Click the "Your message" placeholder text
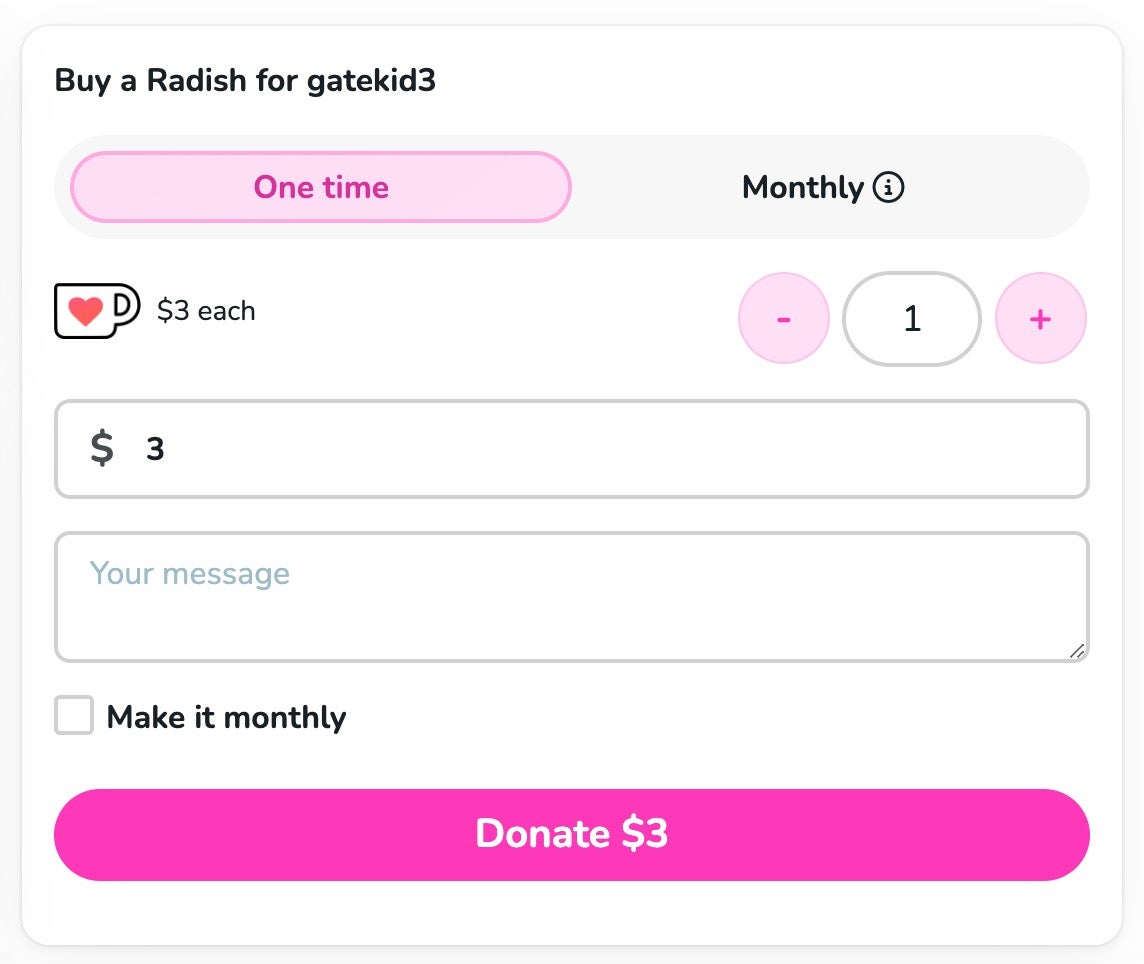This screenshot has width=1144, height=964. (190, 573)
